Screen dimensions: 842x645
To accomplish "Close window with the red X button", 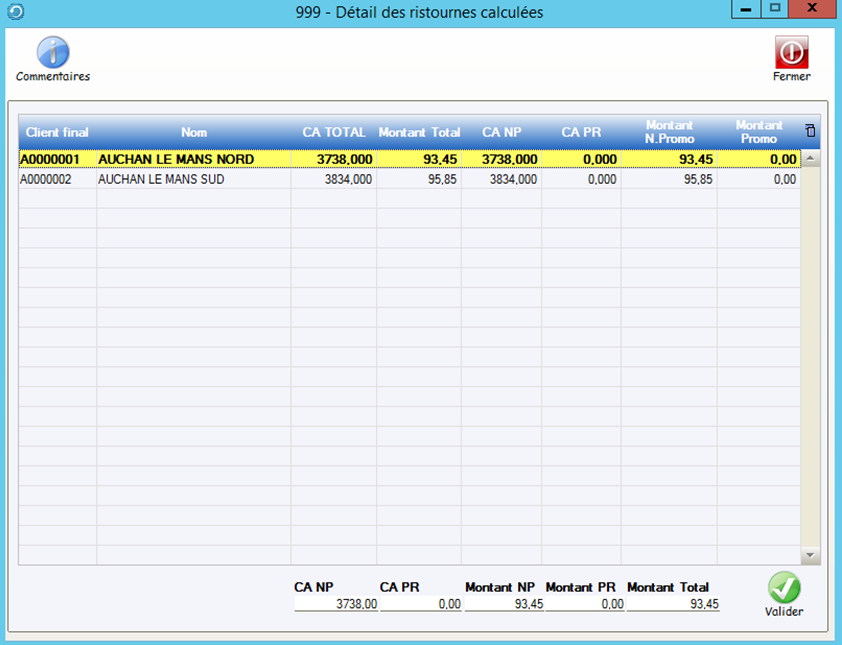I will [x=813, y=9].
